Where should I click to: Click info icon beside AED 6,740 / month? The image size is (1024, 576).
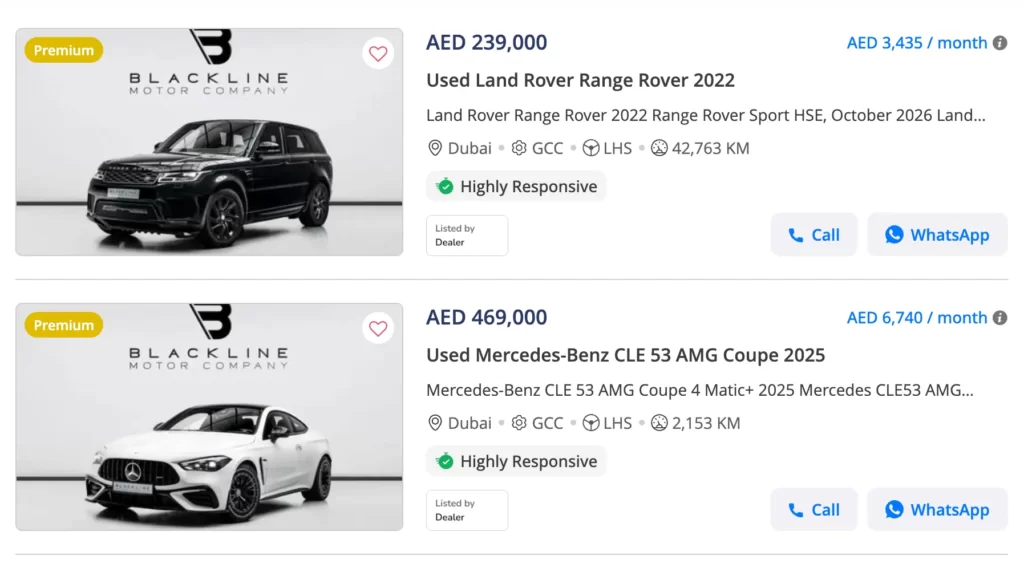pos(998,318)
